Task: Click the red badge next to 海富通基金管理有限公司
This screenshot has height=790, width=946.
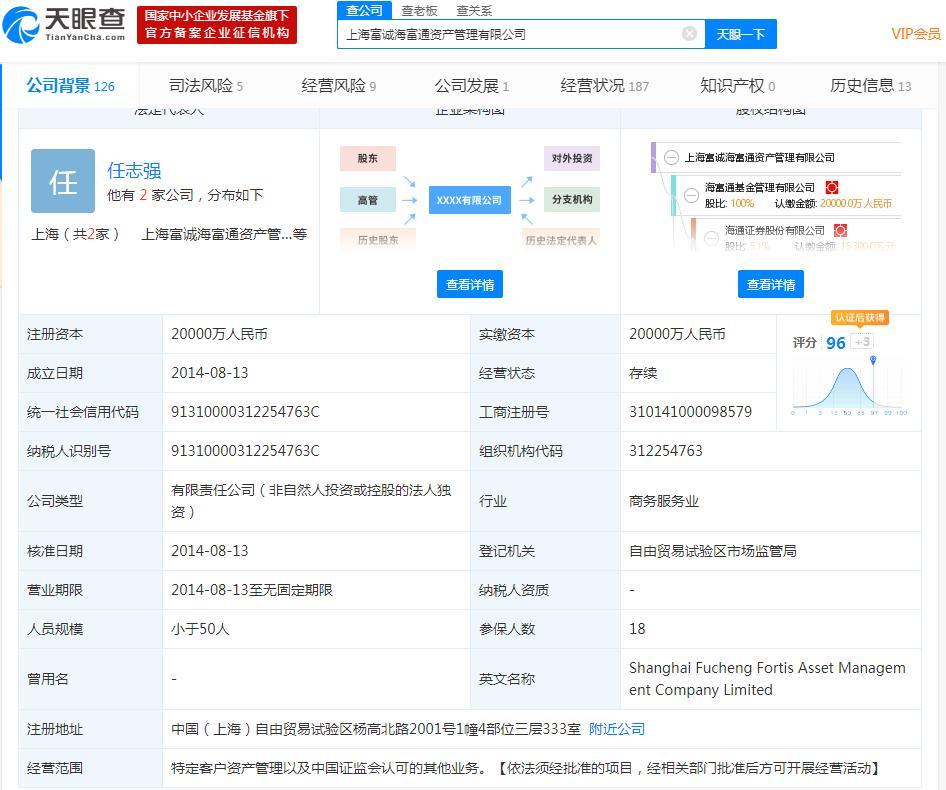Action: (831, 187)
